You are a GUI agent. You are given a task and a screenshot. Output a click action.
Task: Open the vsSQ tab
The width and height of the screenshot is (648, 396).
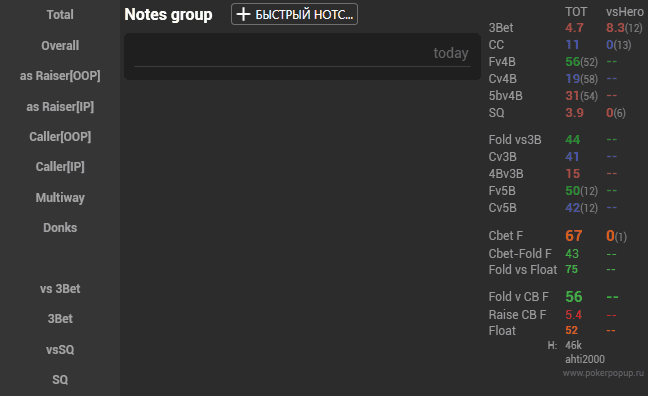pos(60,350)
